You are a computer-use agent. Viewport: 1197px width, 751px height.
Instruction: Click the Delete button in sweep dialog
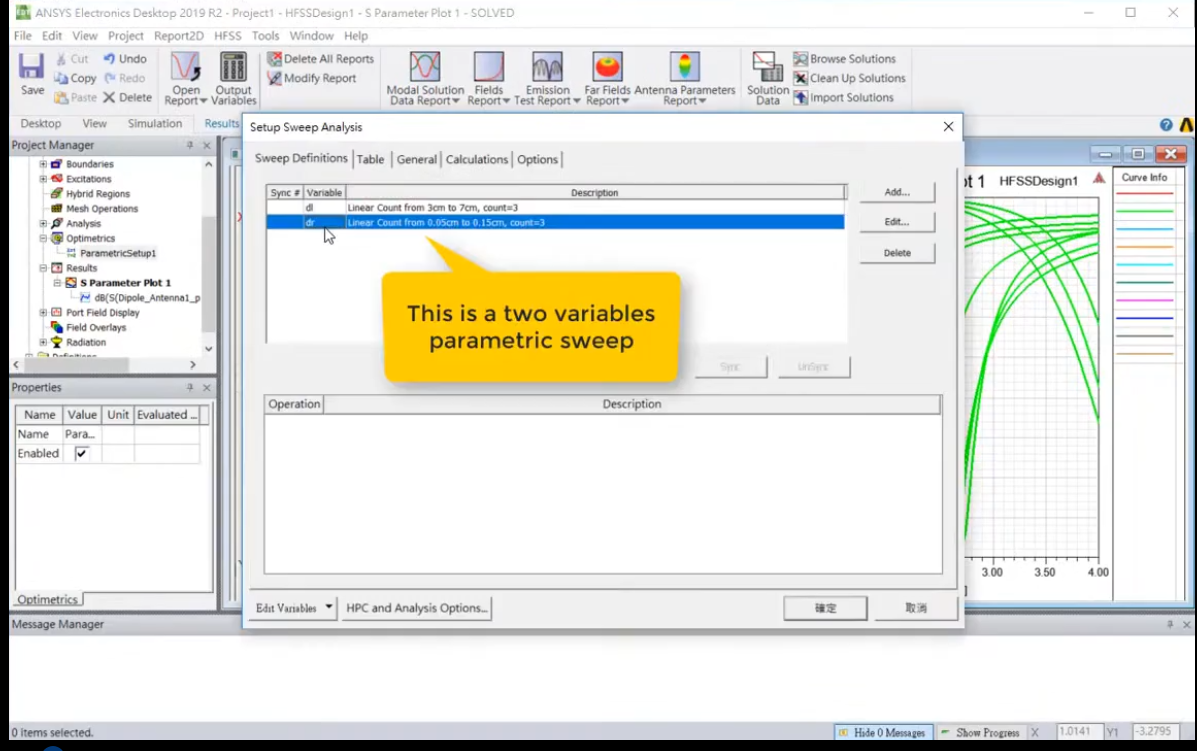897,253
